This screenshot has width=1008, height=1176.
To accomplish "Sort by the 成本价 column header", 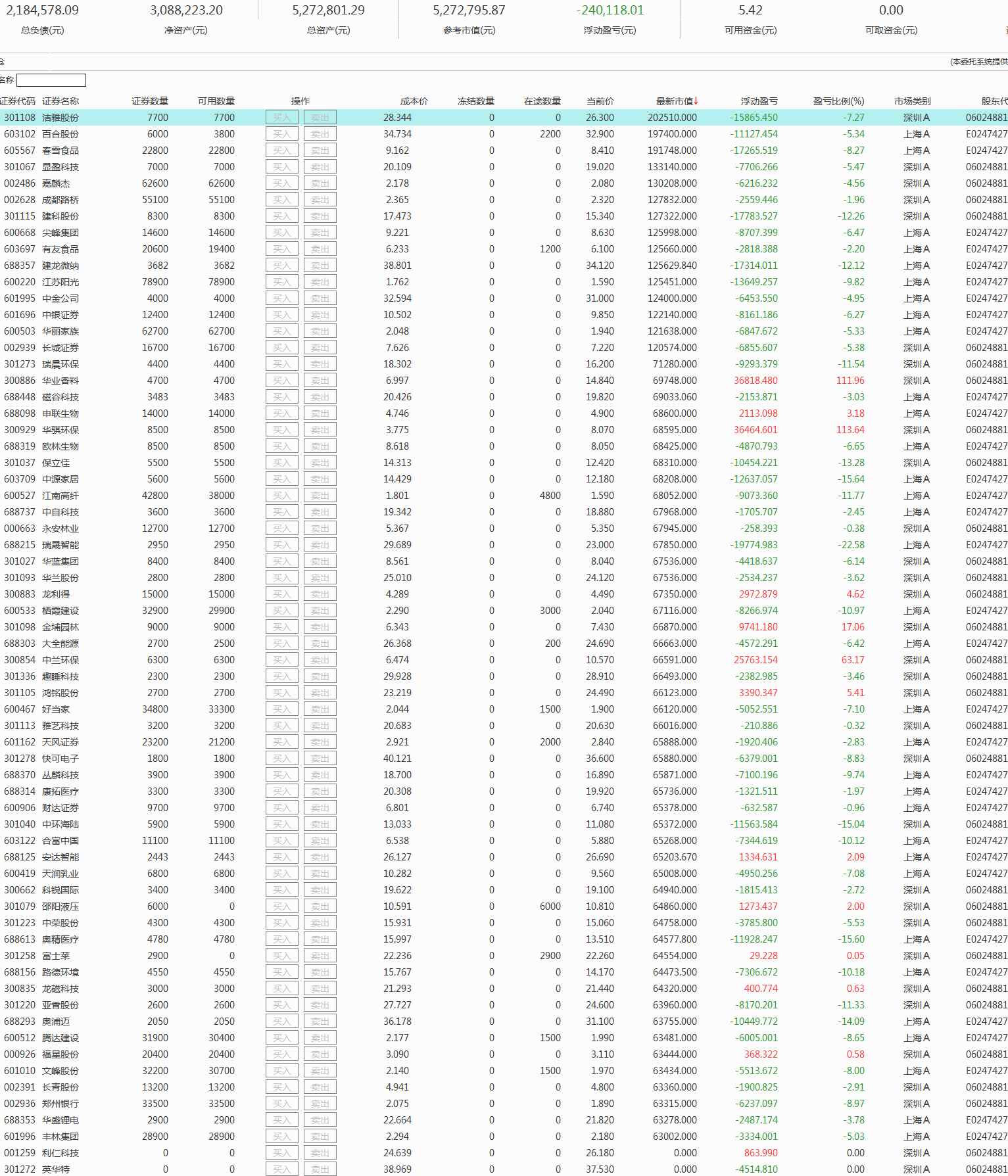I will coord(414,101).
